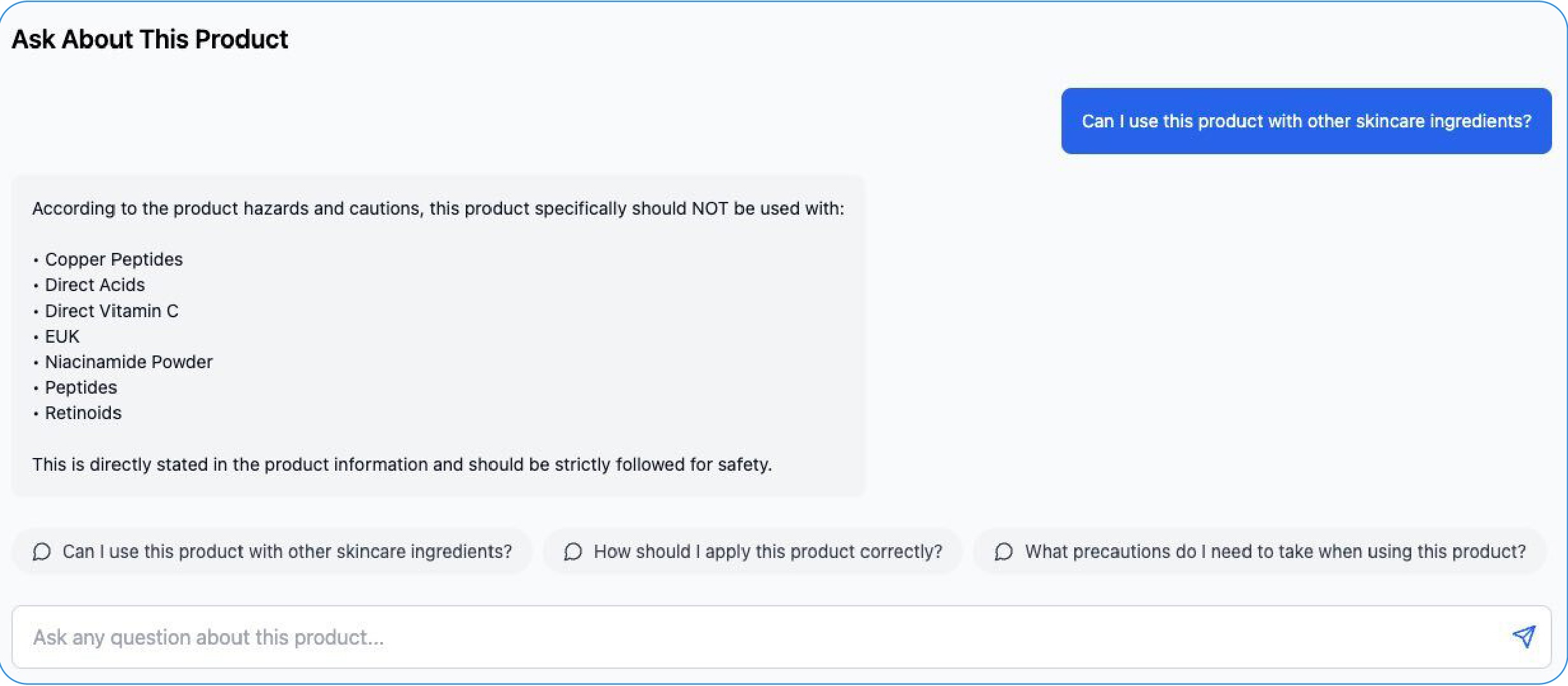Click the 'Ask About This Product' heading
The width and height of the screenshot is (1568, 686).
tap(150, 39)
